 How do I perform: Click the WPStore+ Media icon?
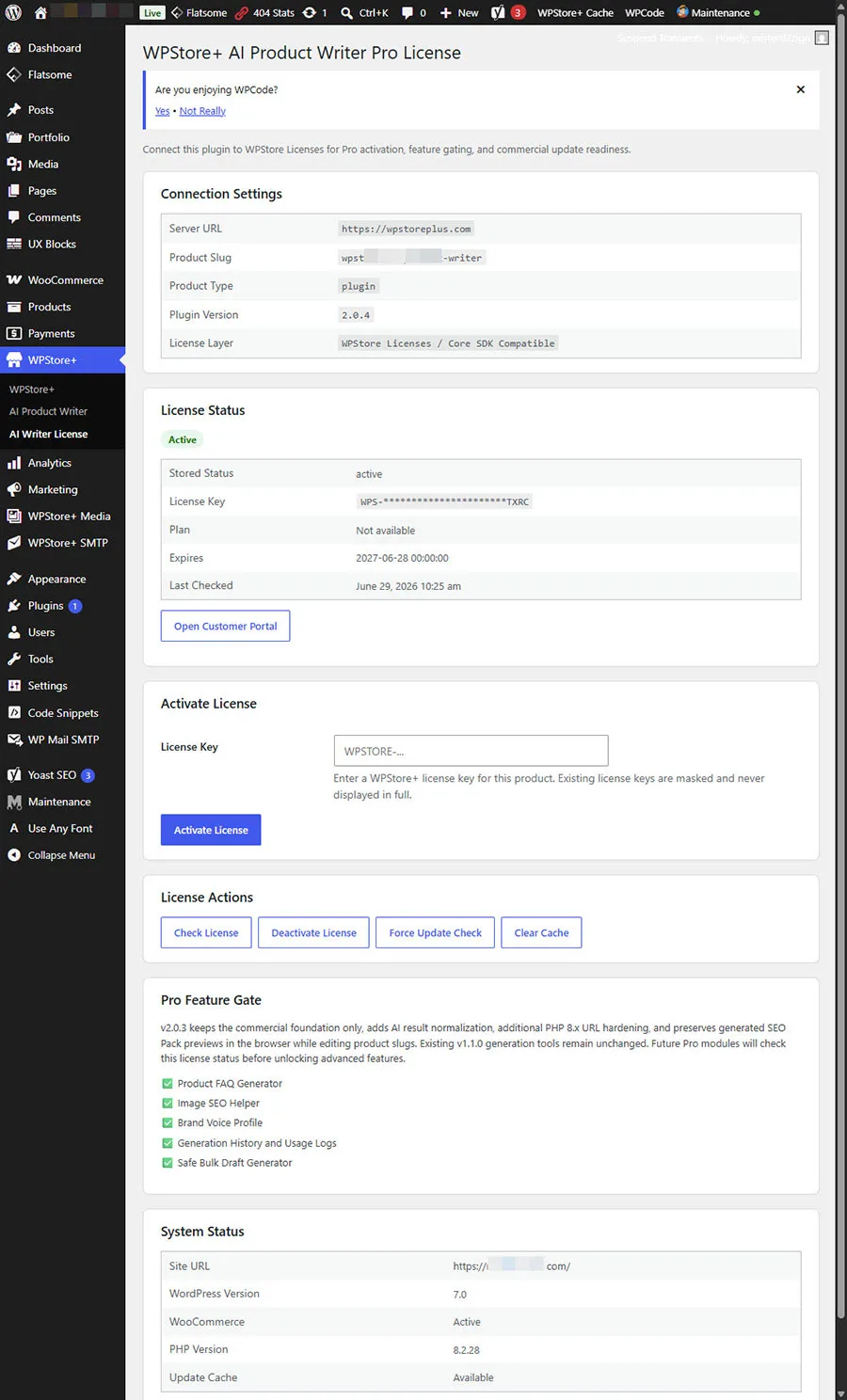pyautogui.click(x=14, y=517)
